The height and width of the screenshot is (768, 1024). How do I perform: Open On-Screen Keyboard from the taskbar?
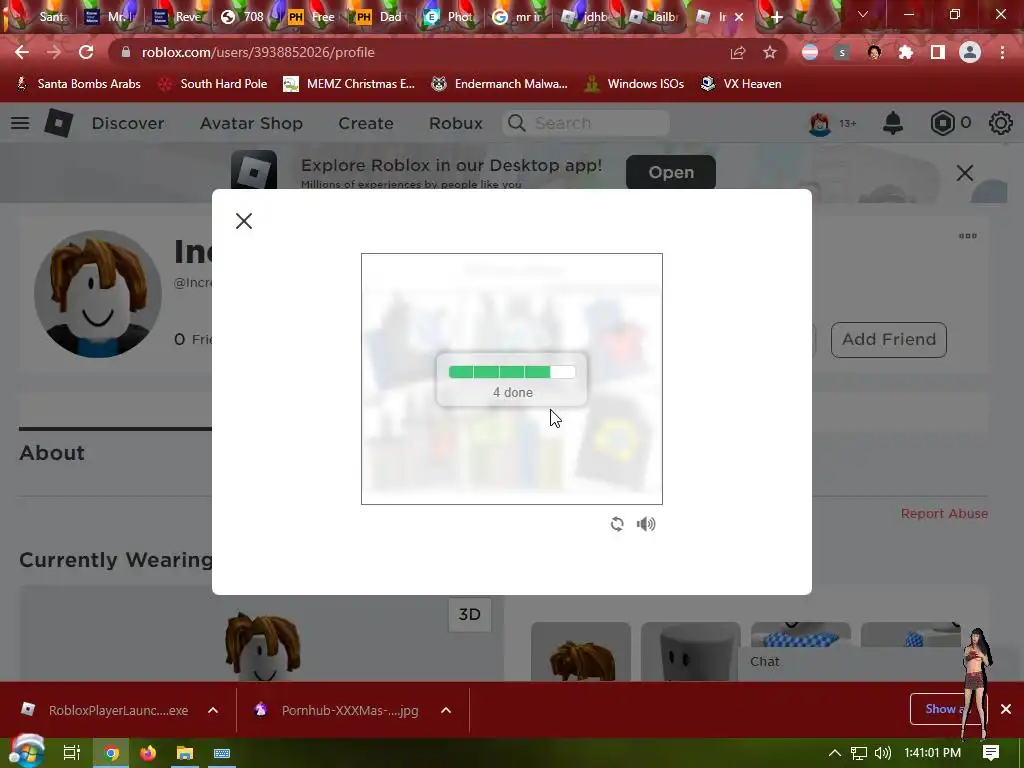[x=221, y=753]
